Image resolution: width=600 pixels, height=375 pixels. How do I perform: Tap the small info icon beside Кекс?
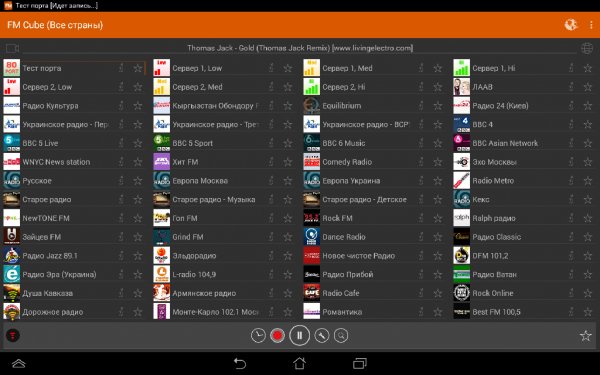point(571,199)
